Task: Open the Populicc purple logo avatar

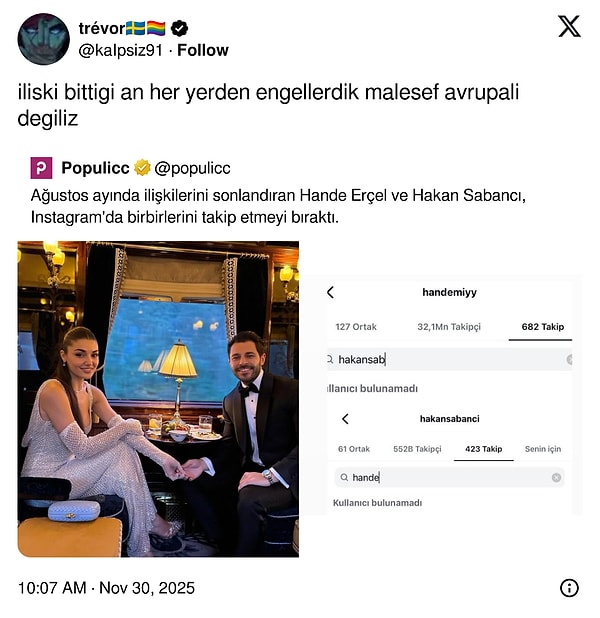Action: pos(41,168)
